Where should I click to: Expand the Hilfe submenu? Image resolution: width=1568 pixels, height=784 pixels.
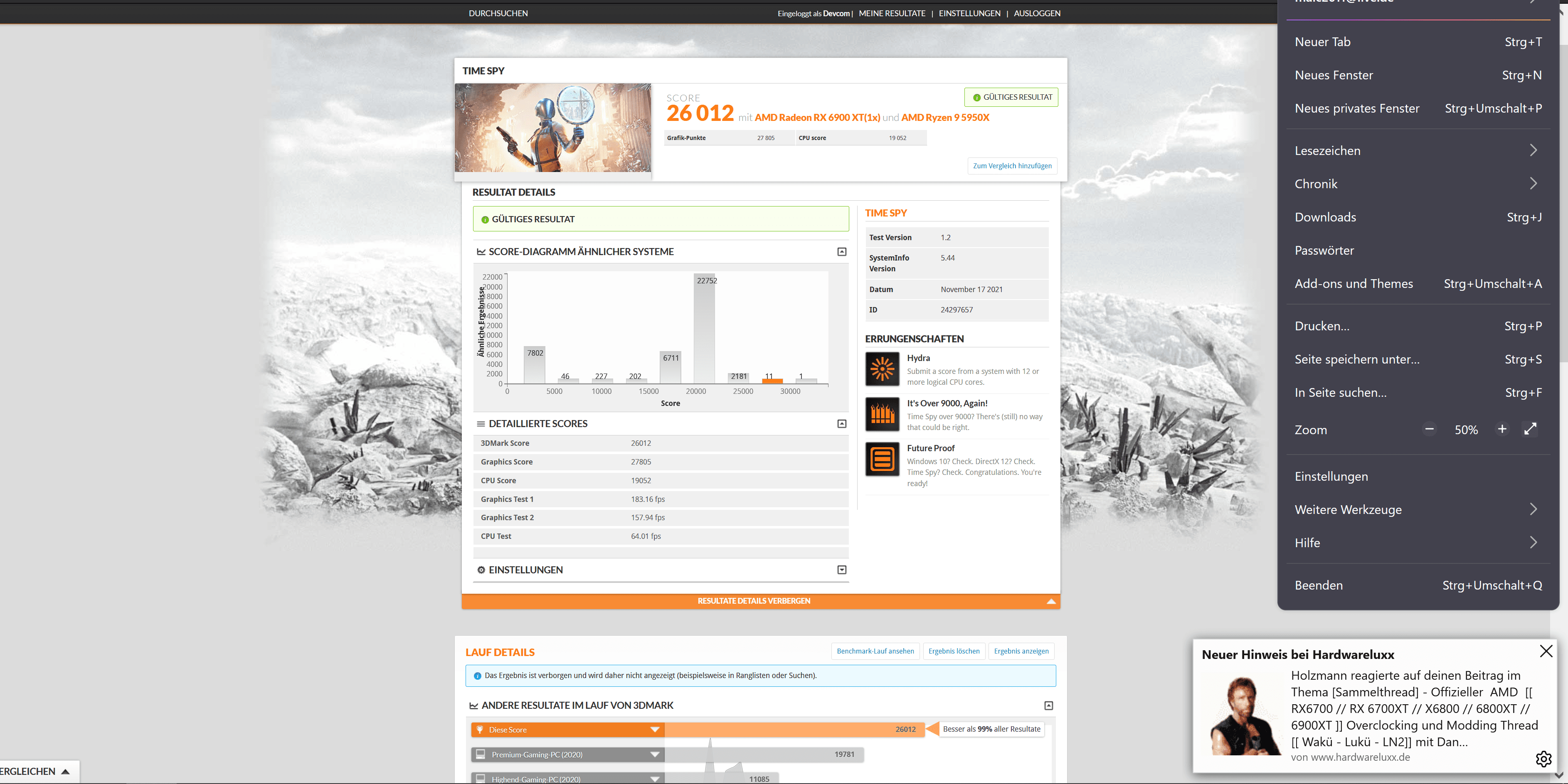point(1418,543)
